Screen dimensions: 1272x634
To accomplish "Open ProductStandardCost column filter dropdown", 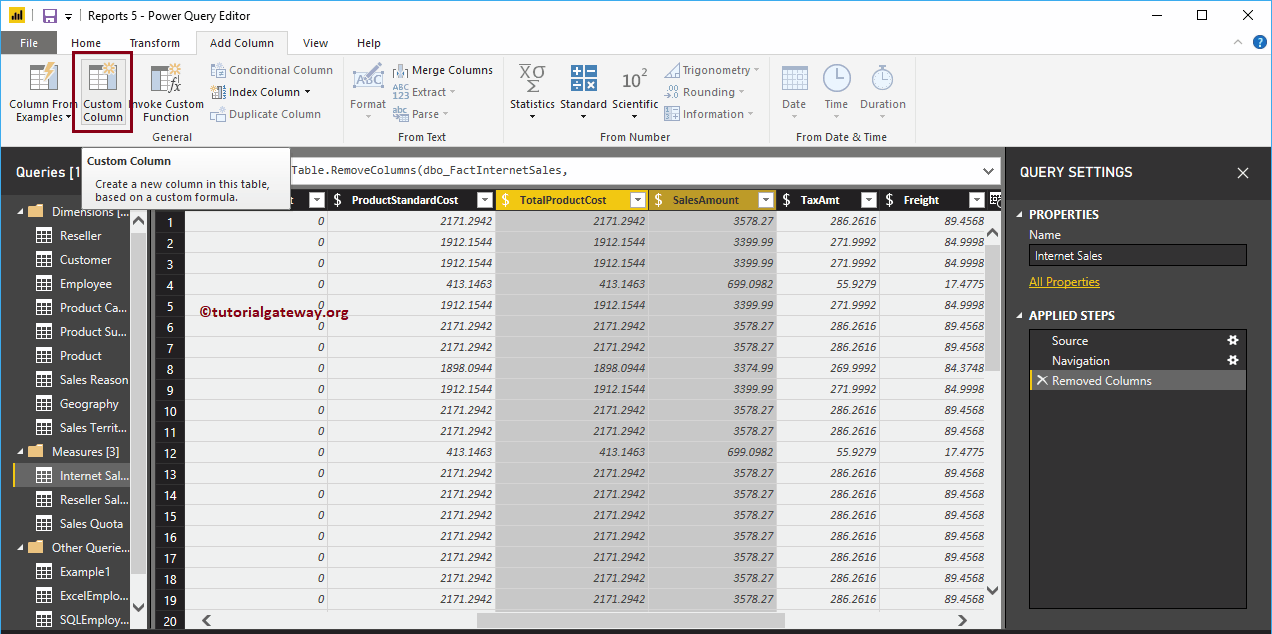I will [485, 200].
